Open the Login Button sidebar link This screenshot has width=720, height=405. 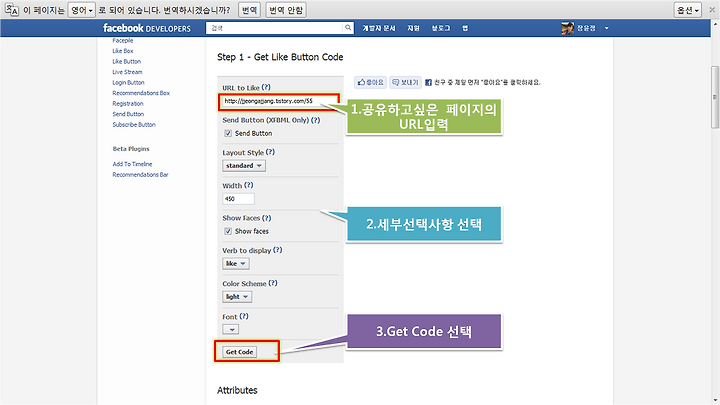coord(128,83)
